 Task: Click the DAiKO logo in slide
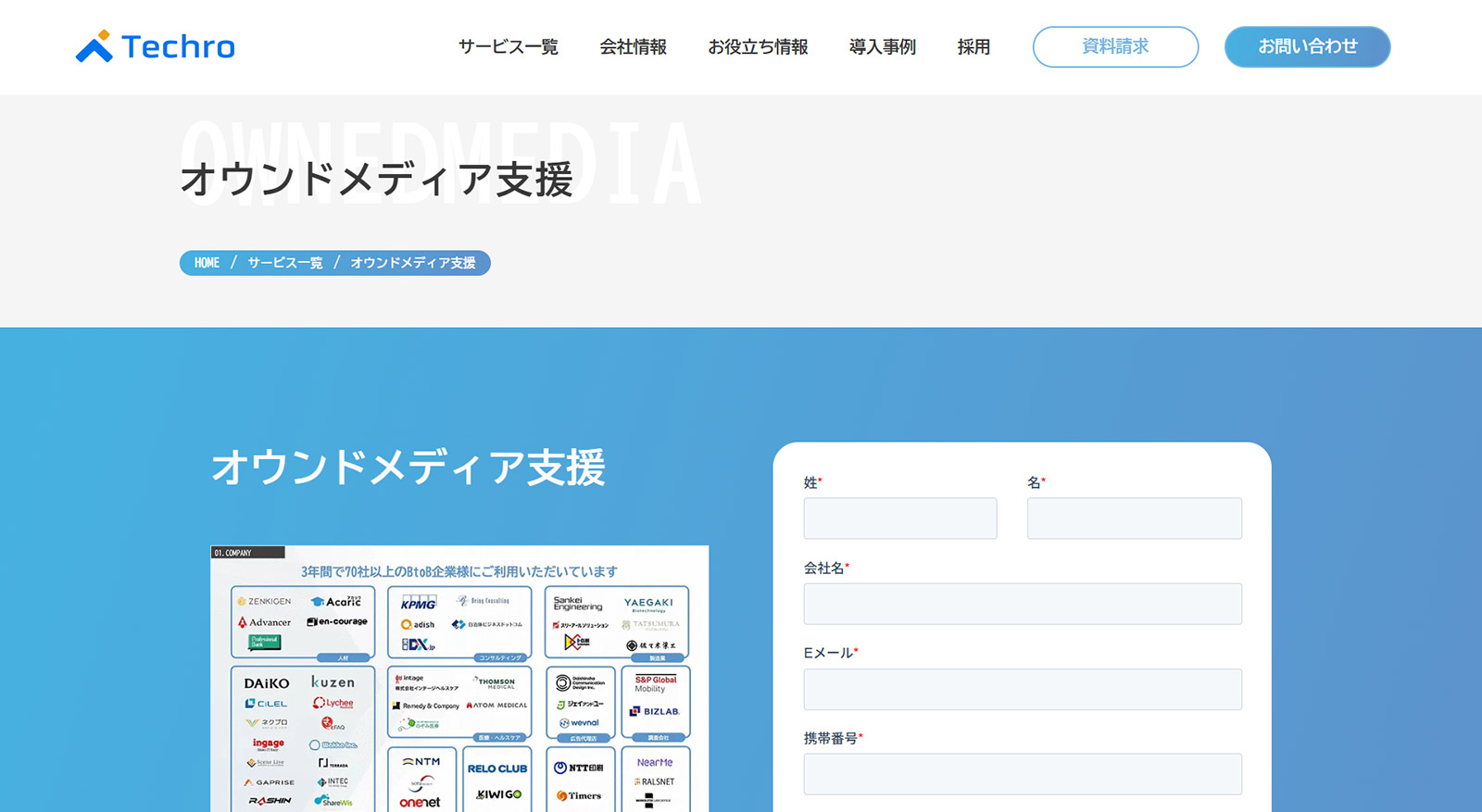point(267,683)
